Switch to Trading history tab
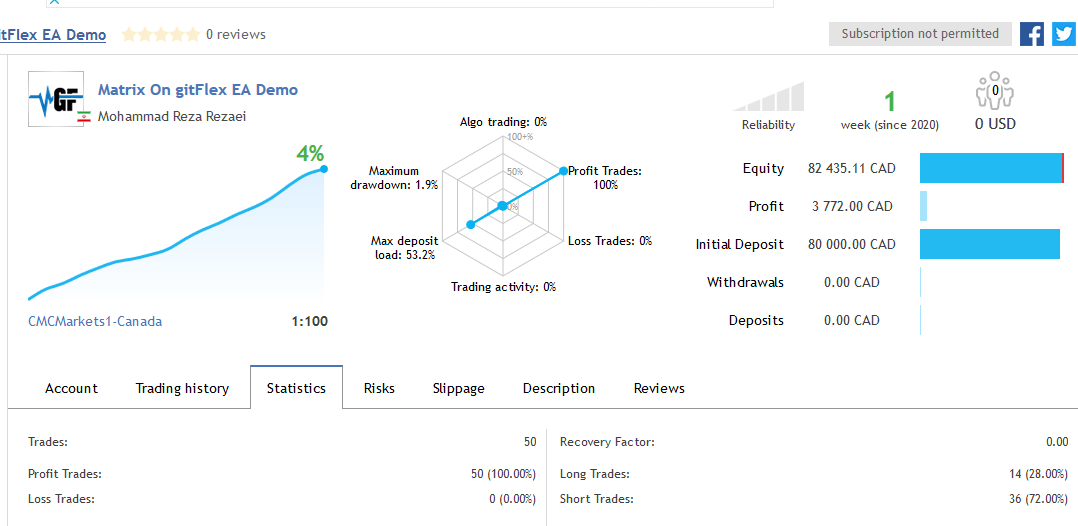This screenshot has height=526, width=1078. point(182,388)
